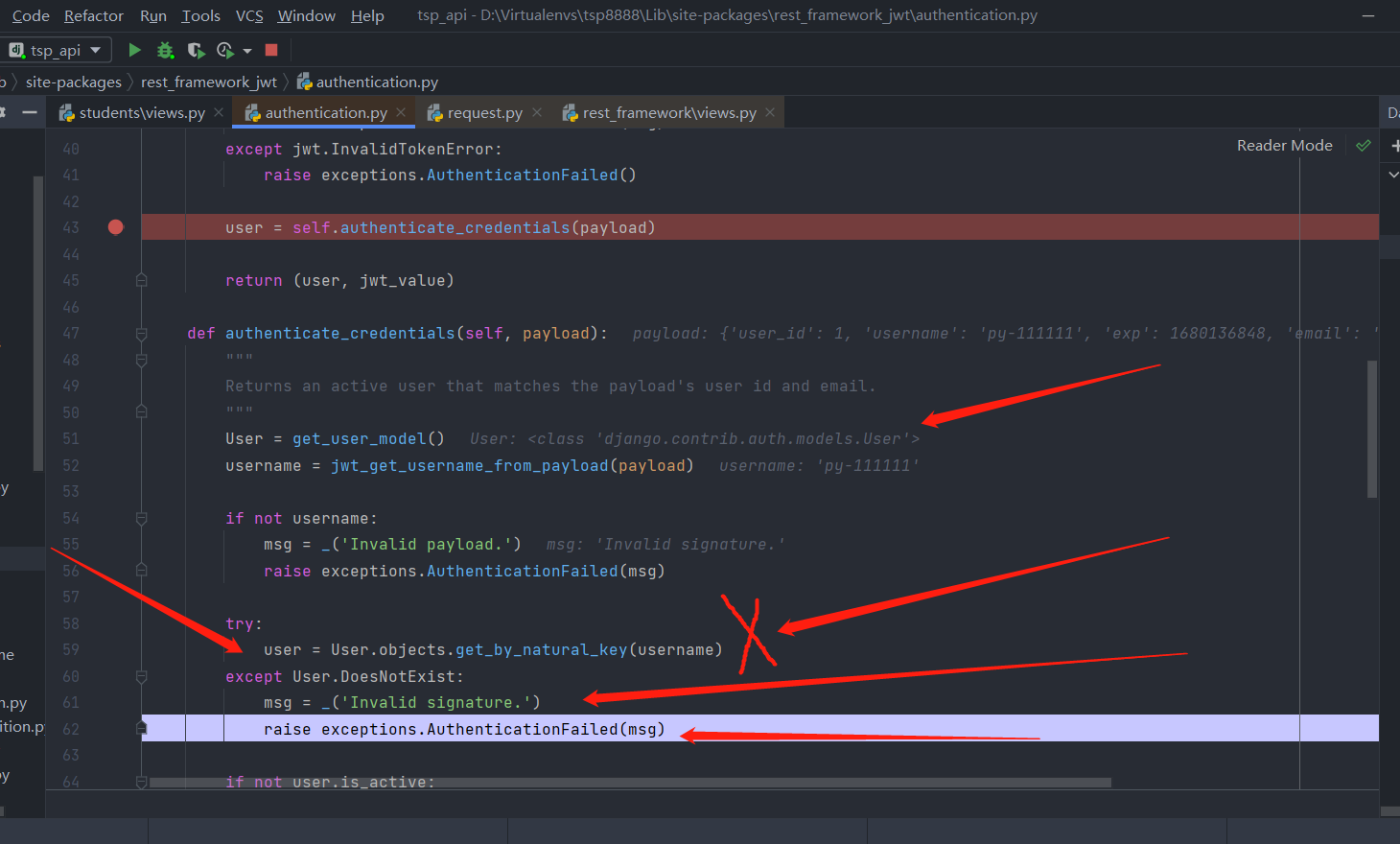Image resolution: width=1400 pixels, height=844 pixels.
Task: Close the rest_framework\views.py tab
Action: [x=770, y=112]
